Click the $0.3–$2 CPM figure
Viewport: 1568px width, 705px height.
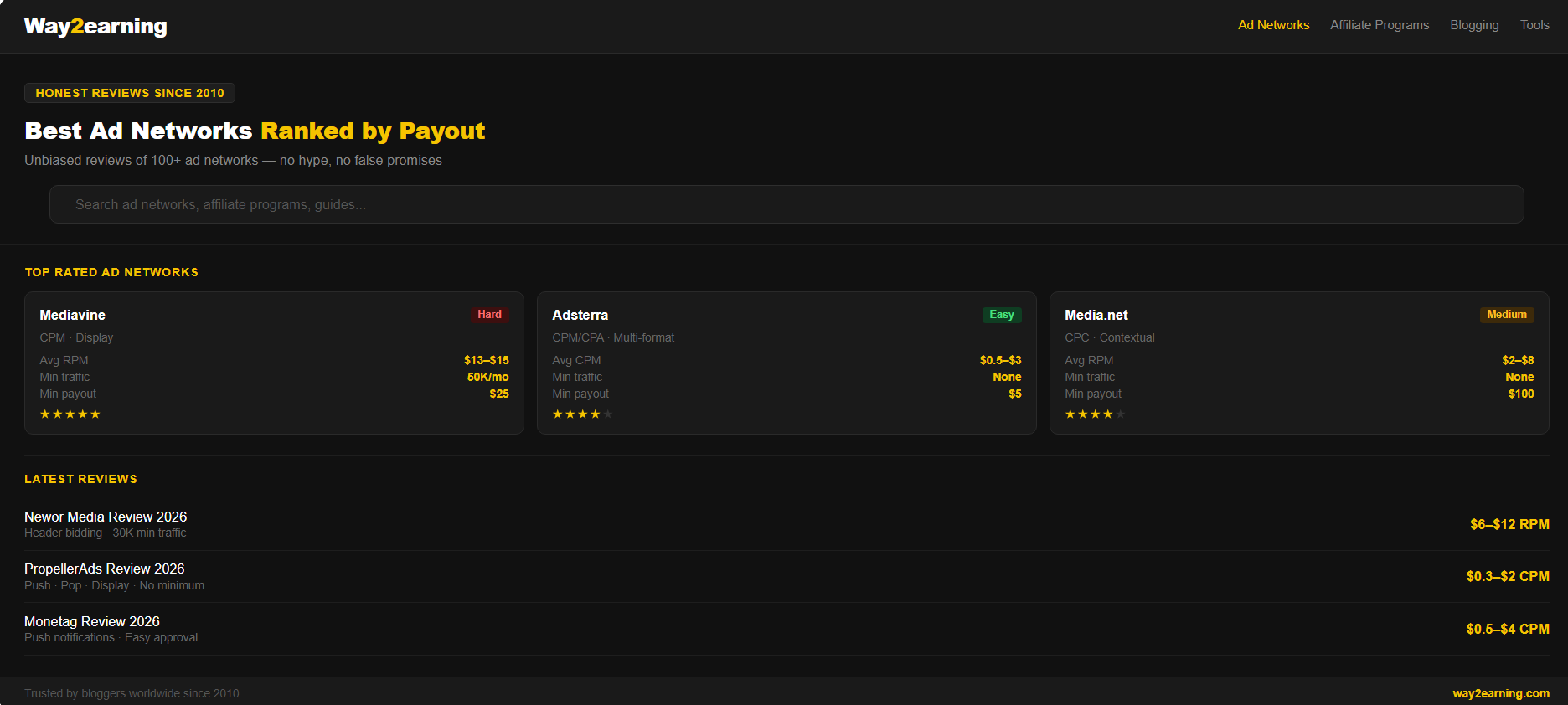(x=1508, y=576)
